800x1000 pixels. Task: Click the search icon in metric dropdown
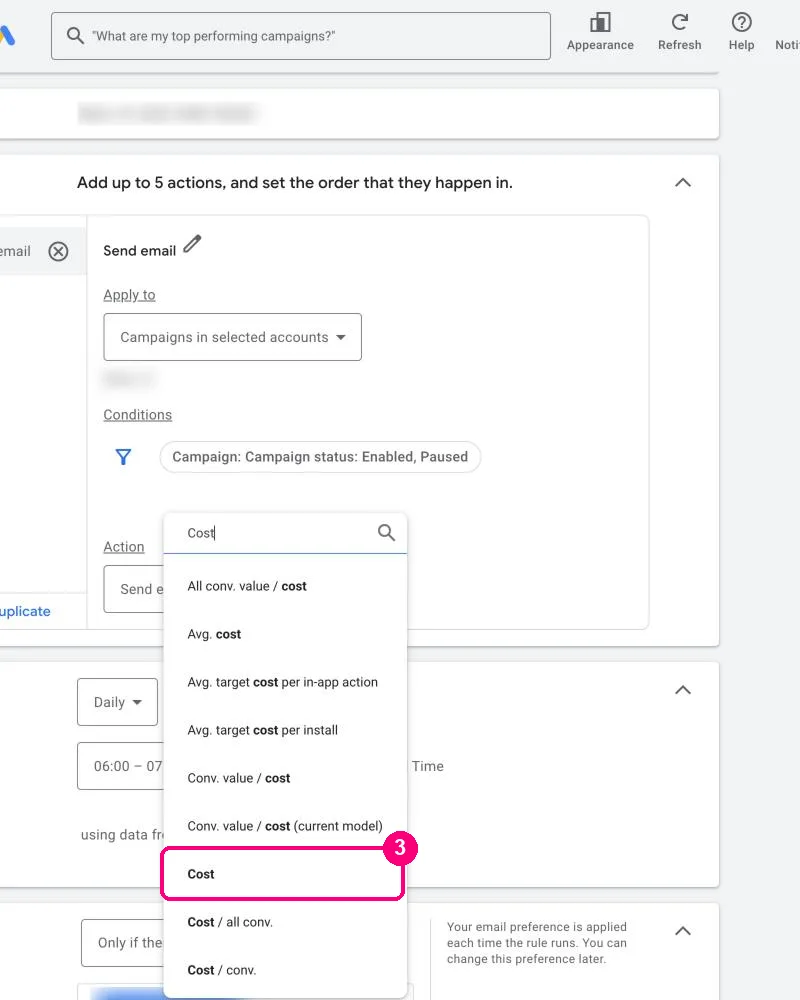pyautogui.click(x=386, y=533)
